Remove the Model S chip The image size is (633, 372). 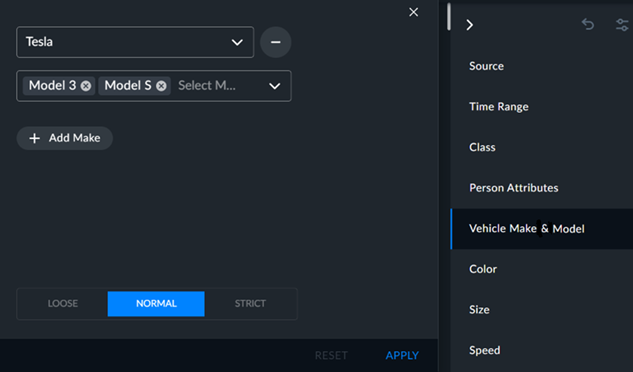pyautogui.click(x=161, y=86)
